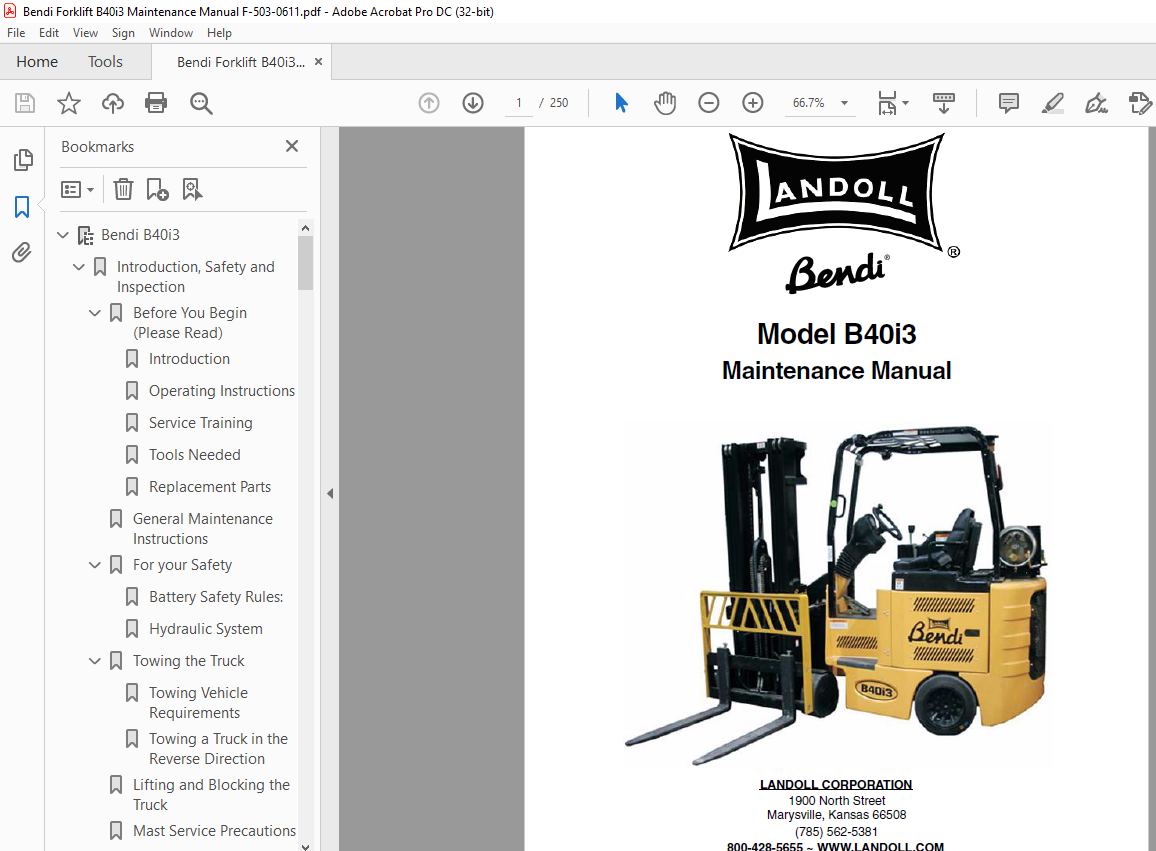Click the bookmarks panel scrollbar thumb
The width and height of the screenshot is (1156, 851).
[x=306, y=263]
